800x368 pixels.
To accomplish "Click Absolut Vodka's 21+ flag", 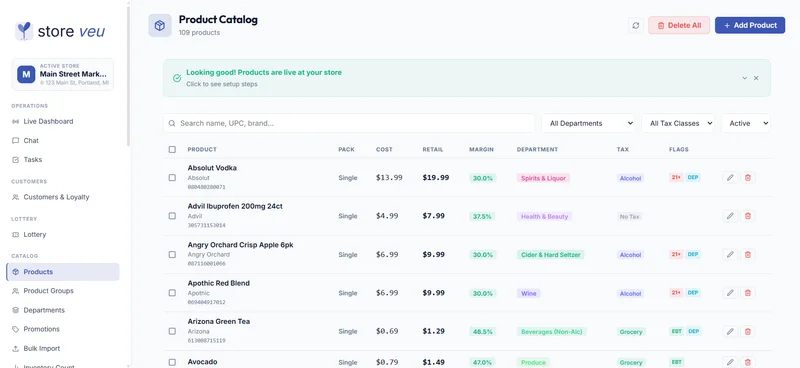I will click(676, 178).
